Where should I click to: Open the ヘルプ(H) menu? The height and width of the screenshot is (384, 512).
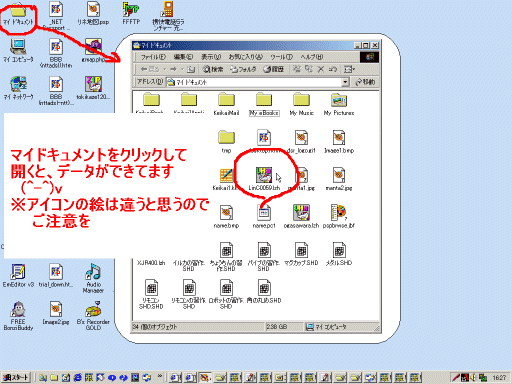tap(311, 57)
